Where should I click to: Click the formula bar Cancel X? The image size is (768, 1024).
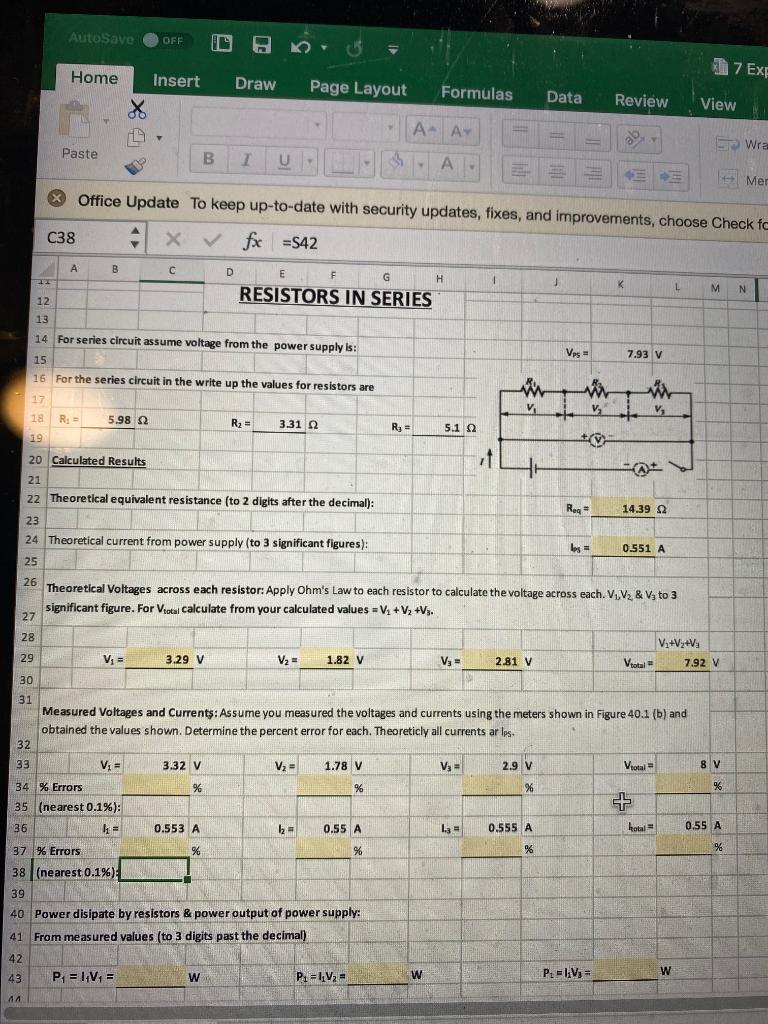(172, 240)
